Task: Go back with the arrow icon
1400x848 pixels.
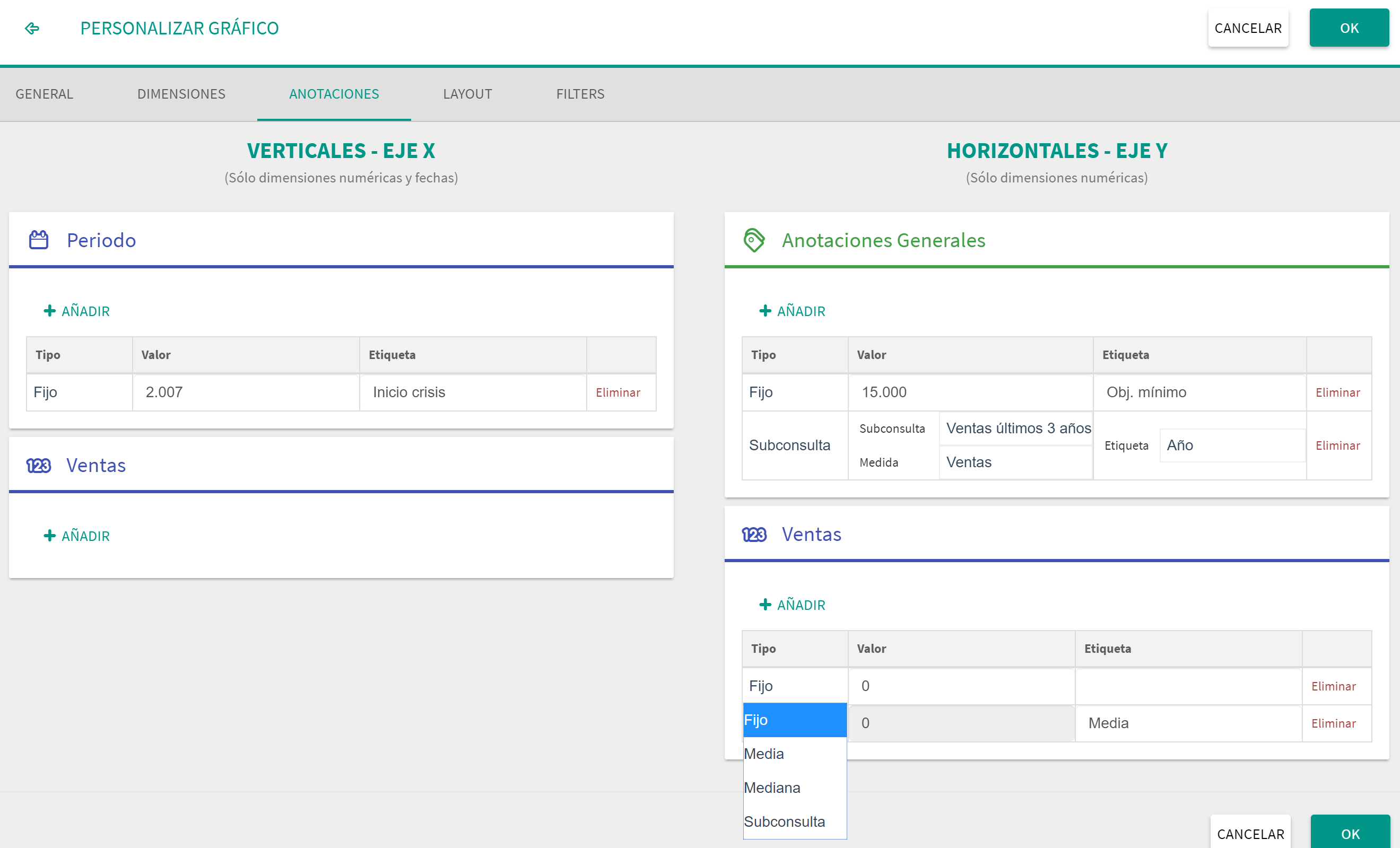Action: coord(32,28)
